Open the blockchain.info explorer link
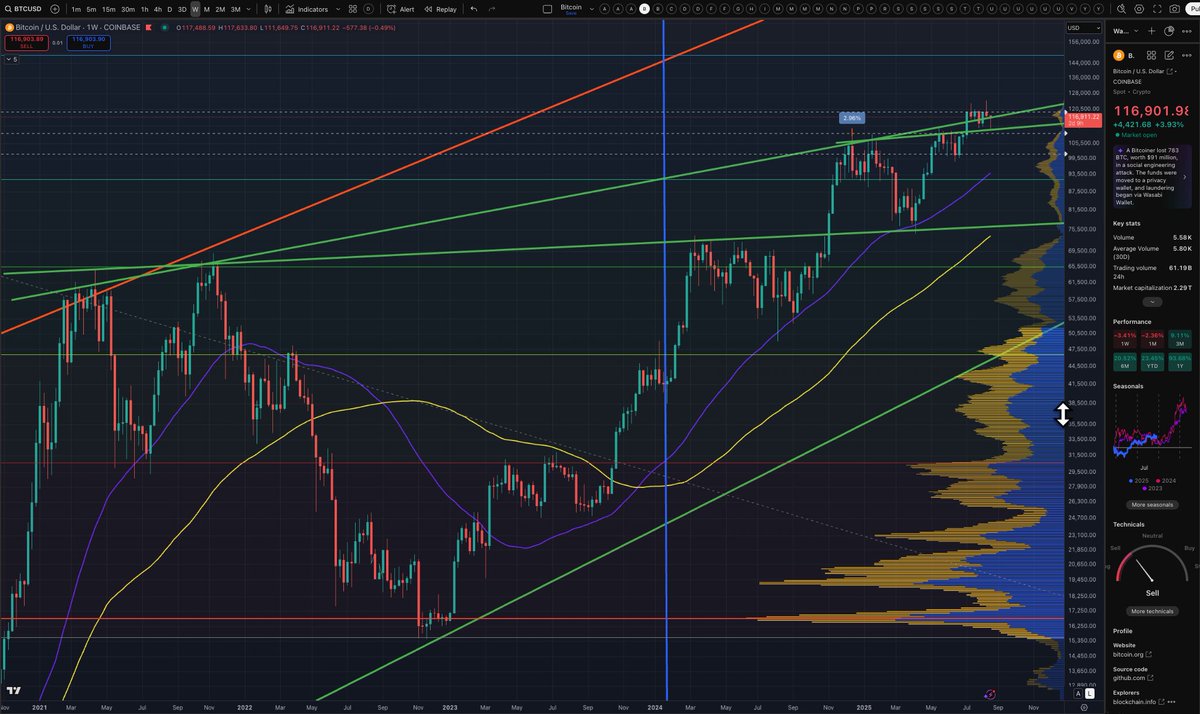Image resolution: width=1200 pixels, height=714 pixels. coord(1137,701)
